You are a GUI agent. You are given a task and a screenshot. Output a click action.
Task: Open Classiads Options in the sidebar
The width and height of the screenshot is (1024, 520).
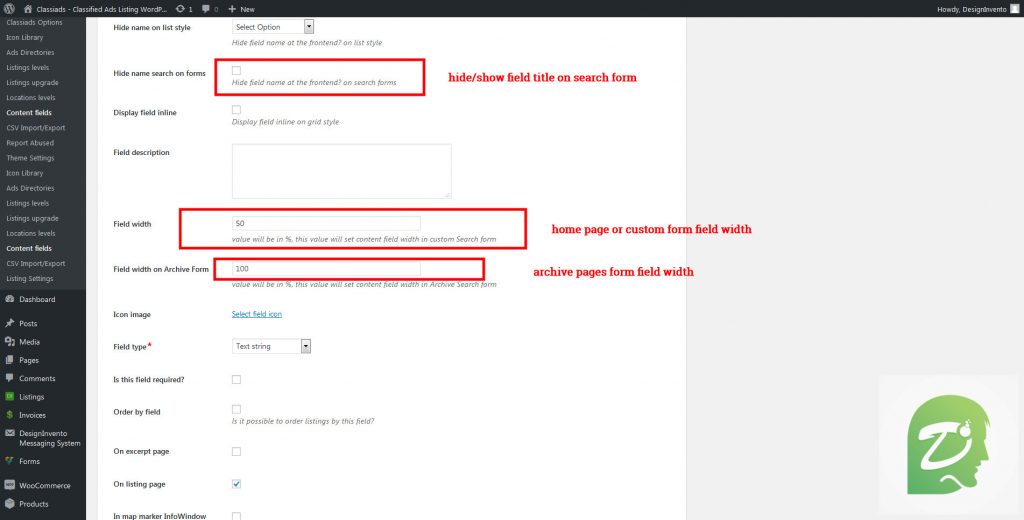[35, 22]
